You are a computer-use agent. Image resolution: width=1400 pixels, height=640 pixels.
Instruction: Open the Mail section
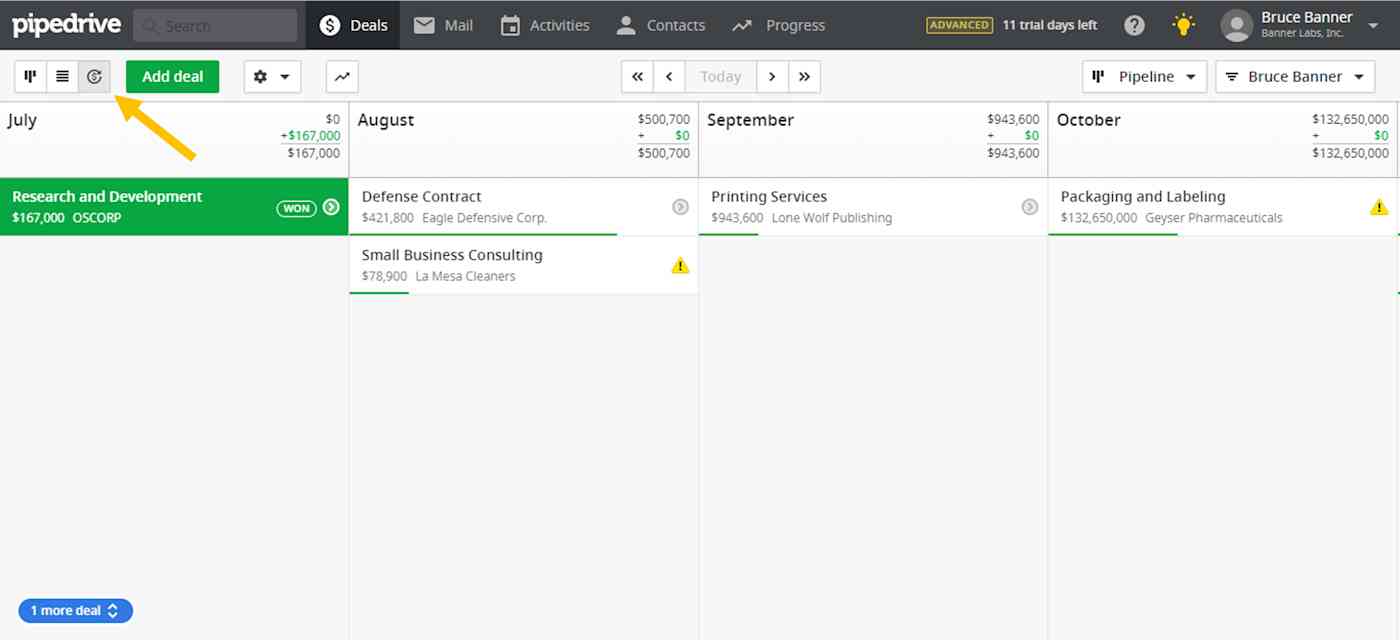[442, 25]
